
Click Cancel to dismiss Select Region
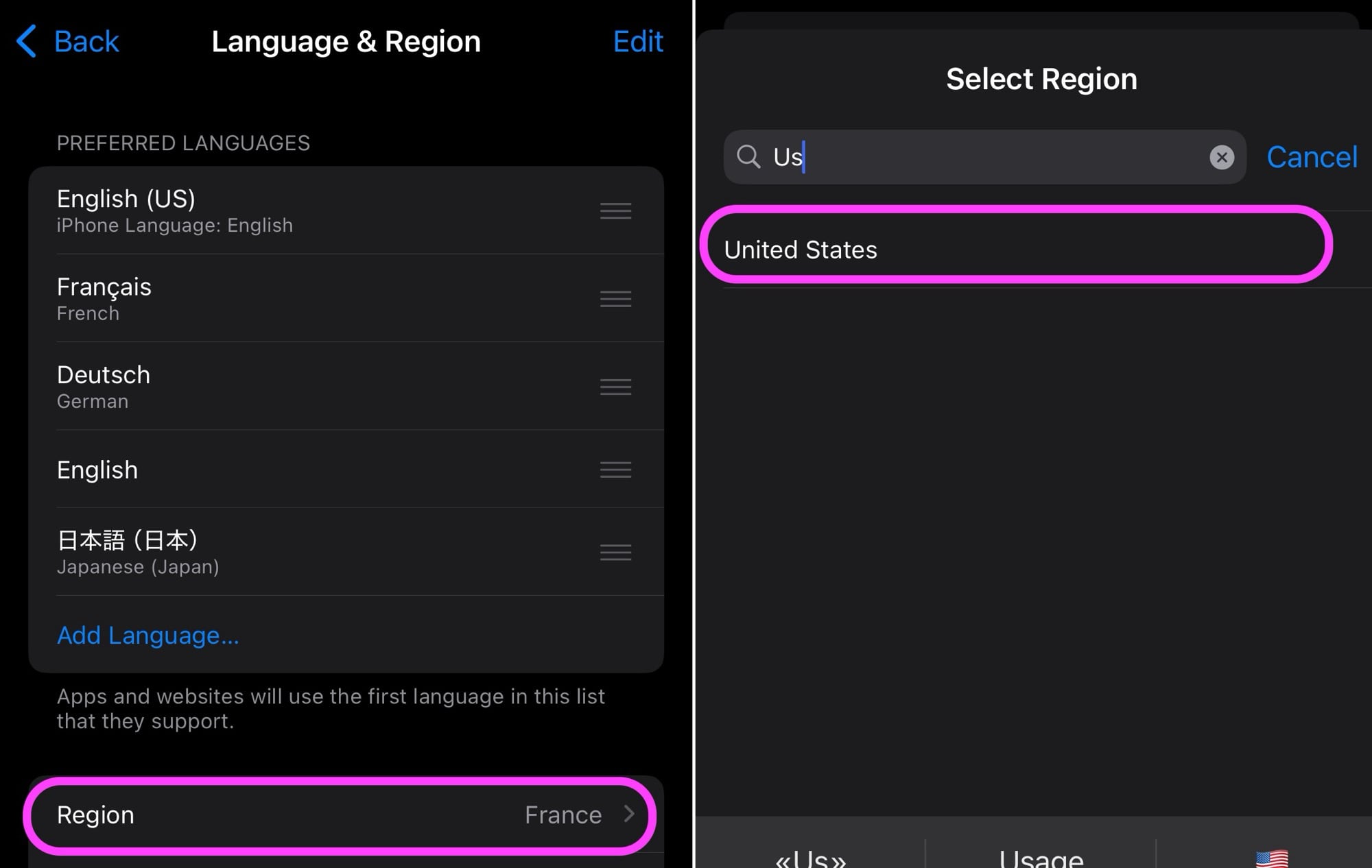point(1311,156)
